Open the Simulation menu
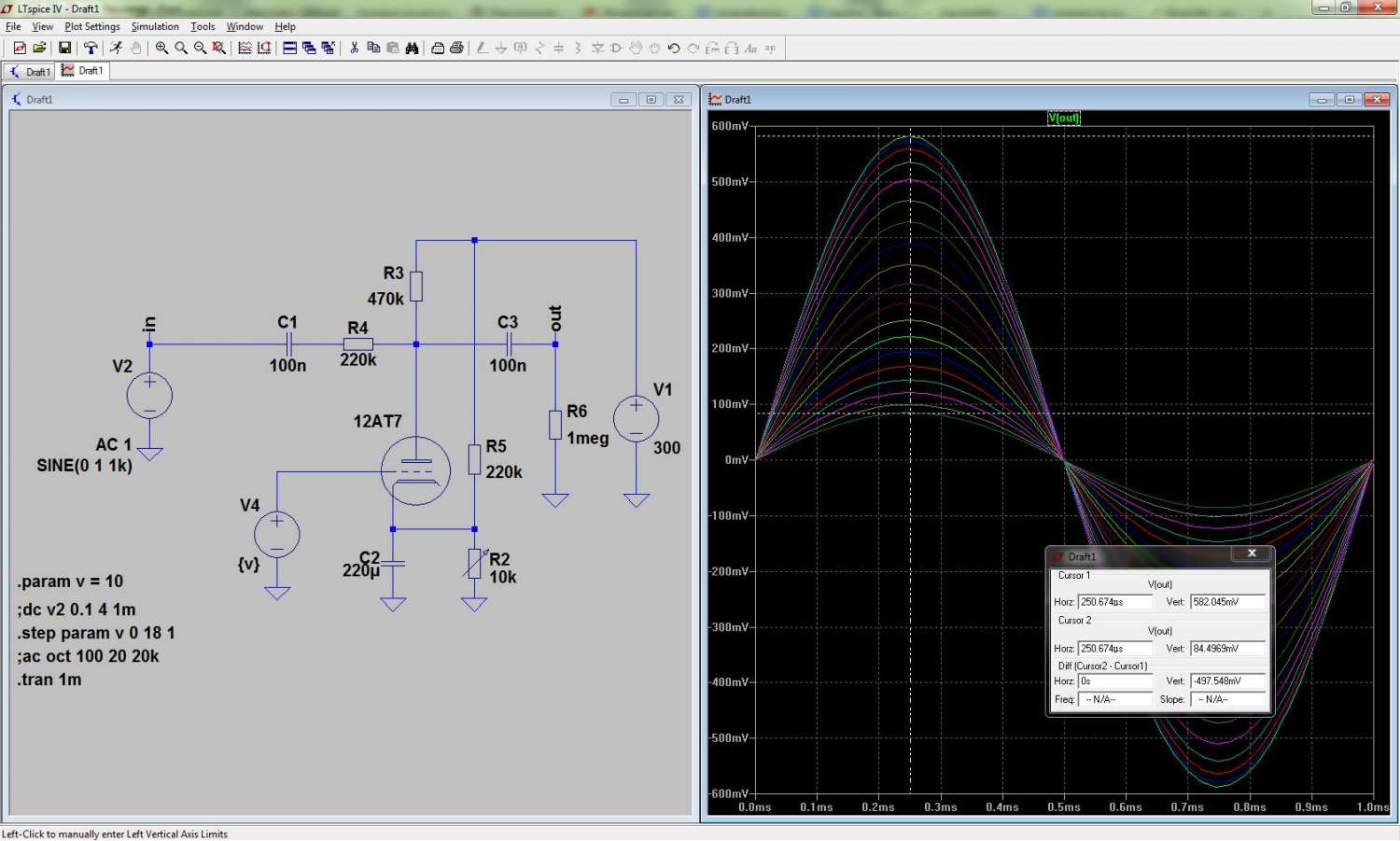 click(155, 26)
